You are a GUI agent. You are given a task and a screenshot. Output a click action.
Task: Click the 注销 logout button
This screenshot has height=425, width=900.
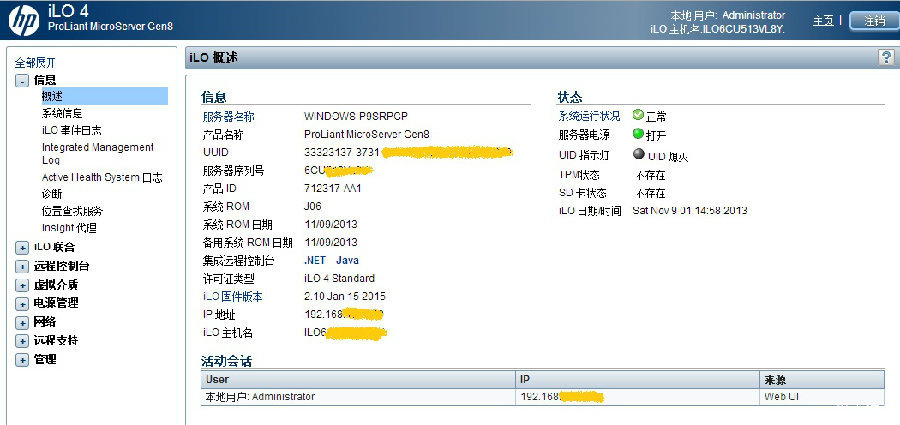coord(874,21)
